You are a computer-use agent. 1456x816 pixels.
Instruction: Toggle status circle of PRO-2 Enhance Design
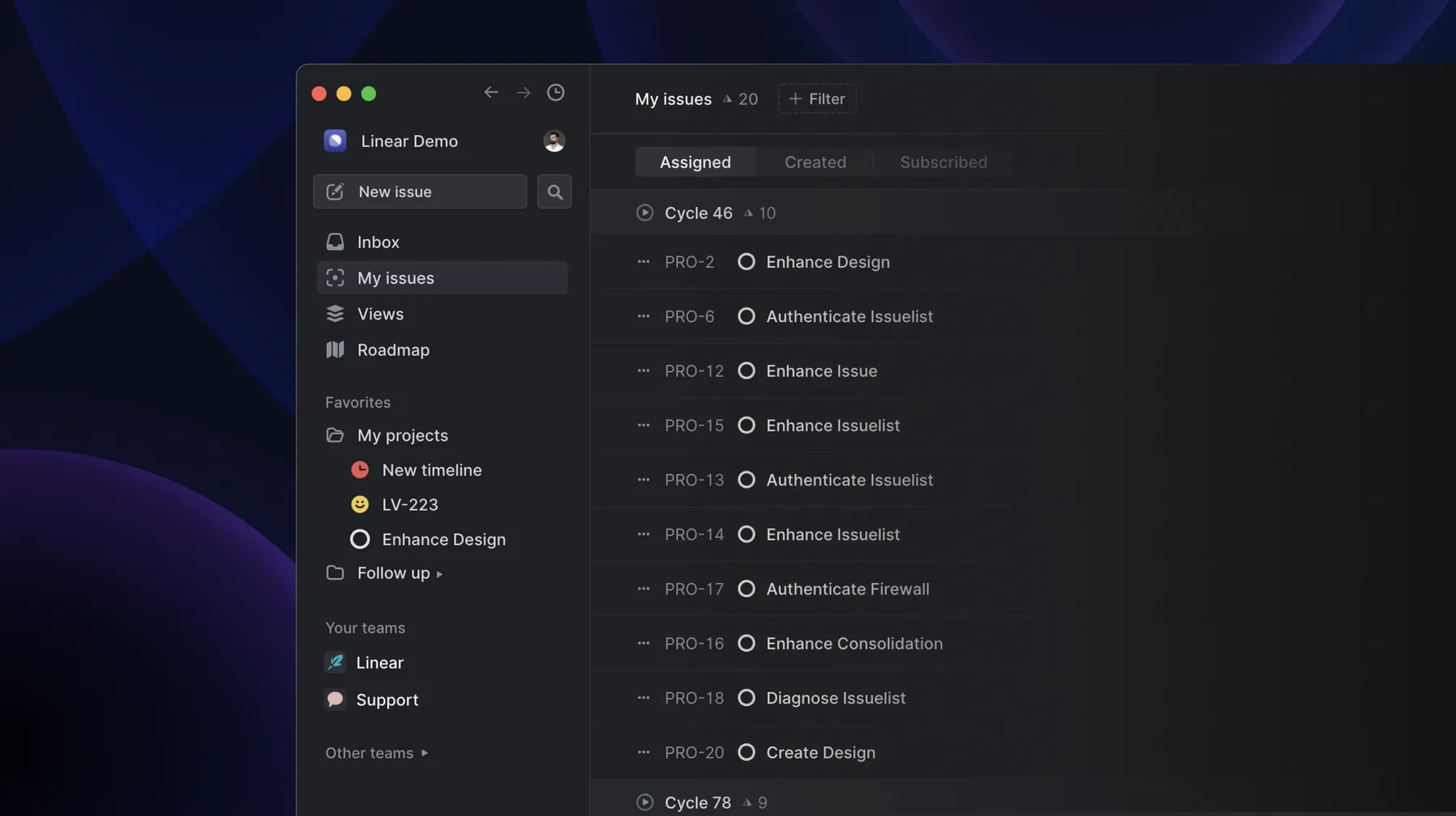point(747,262)
